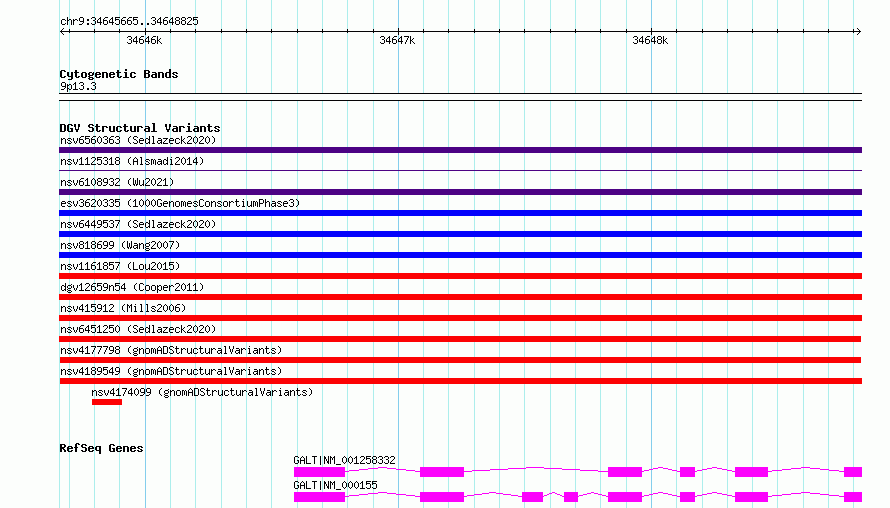
Task: Select the red bar under dgv12659n54
Action: click(x=460, y=297)
